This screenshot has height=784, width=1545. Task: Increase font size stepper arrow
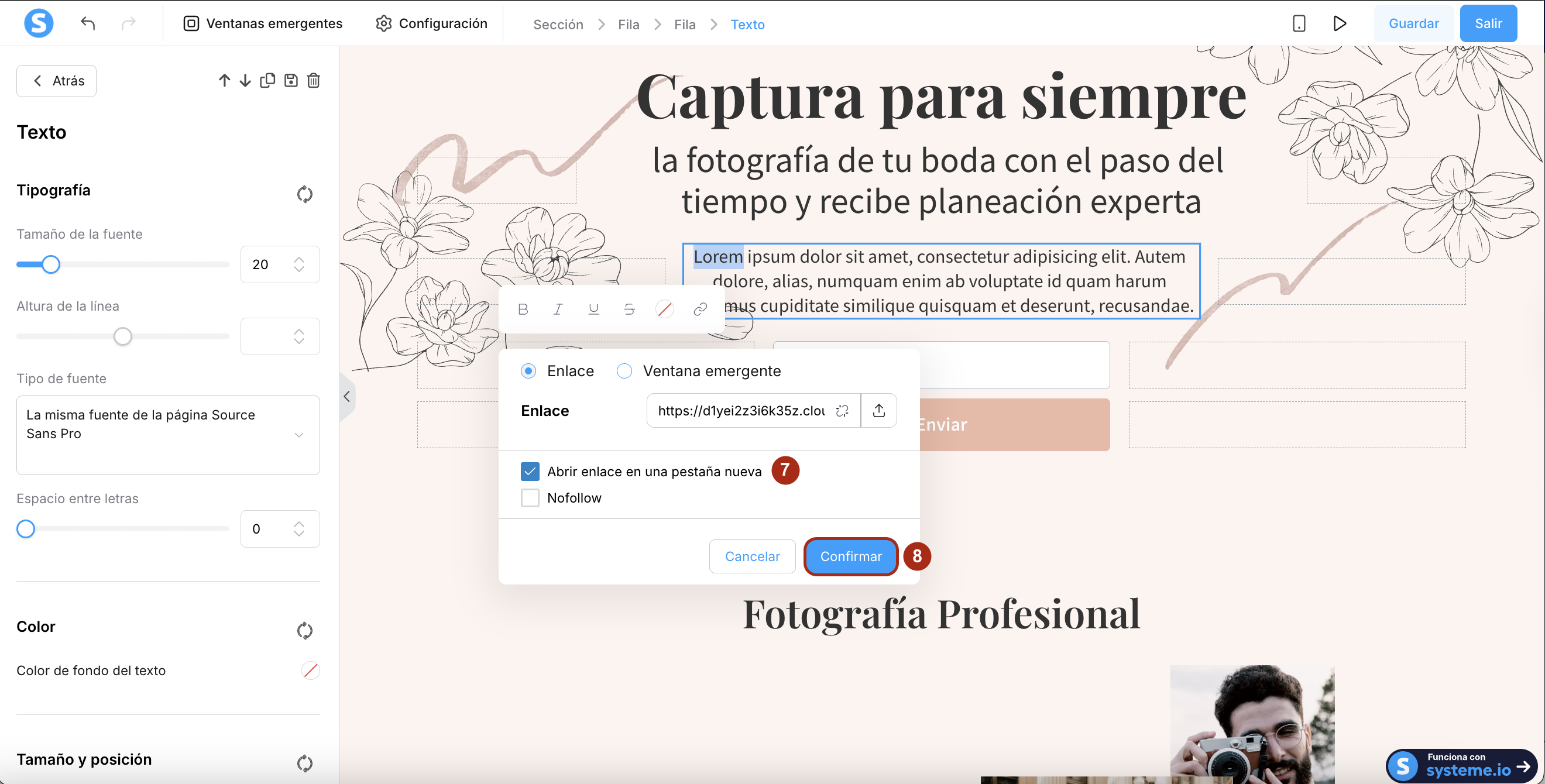coord(298,259)
